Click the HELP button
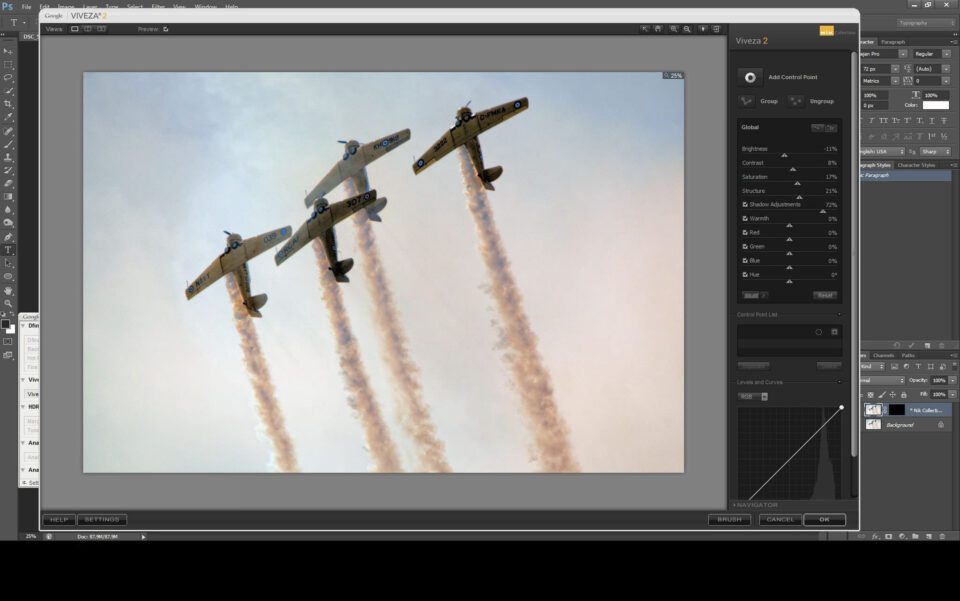This screenshot has height=601, width=960. (59, 520)
